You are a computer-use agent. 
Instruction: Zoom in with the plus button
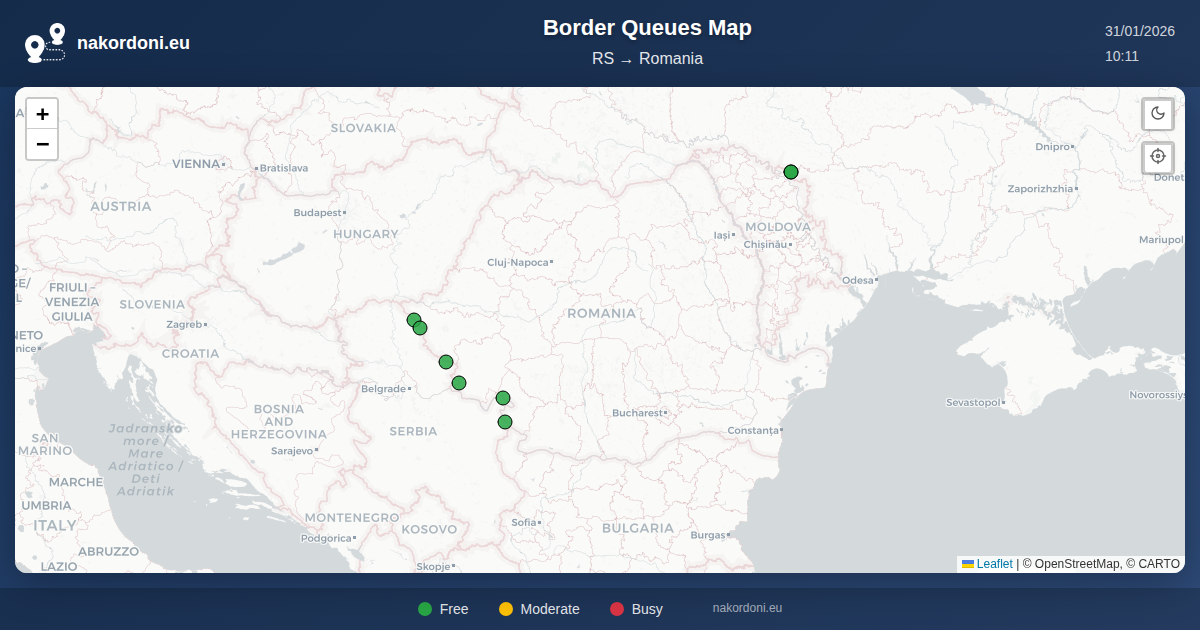coord(42,114)
